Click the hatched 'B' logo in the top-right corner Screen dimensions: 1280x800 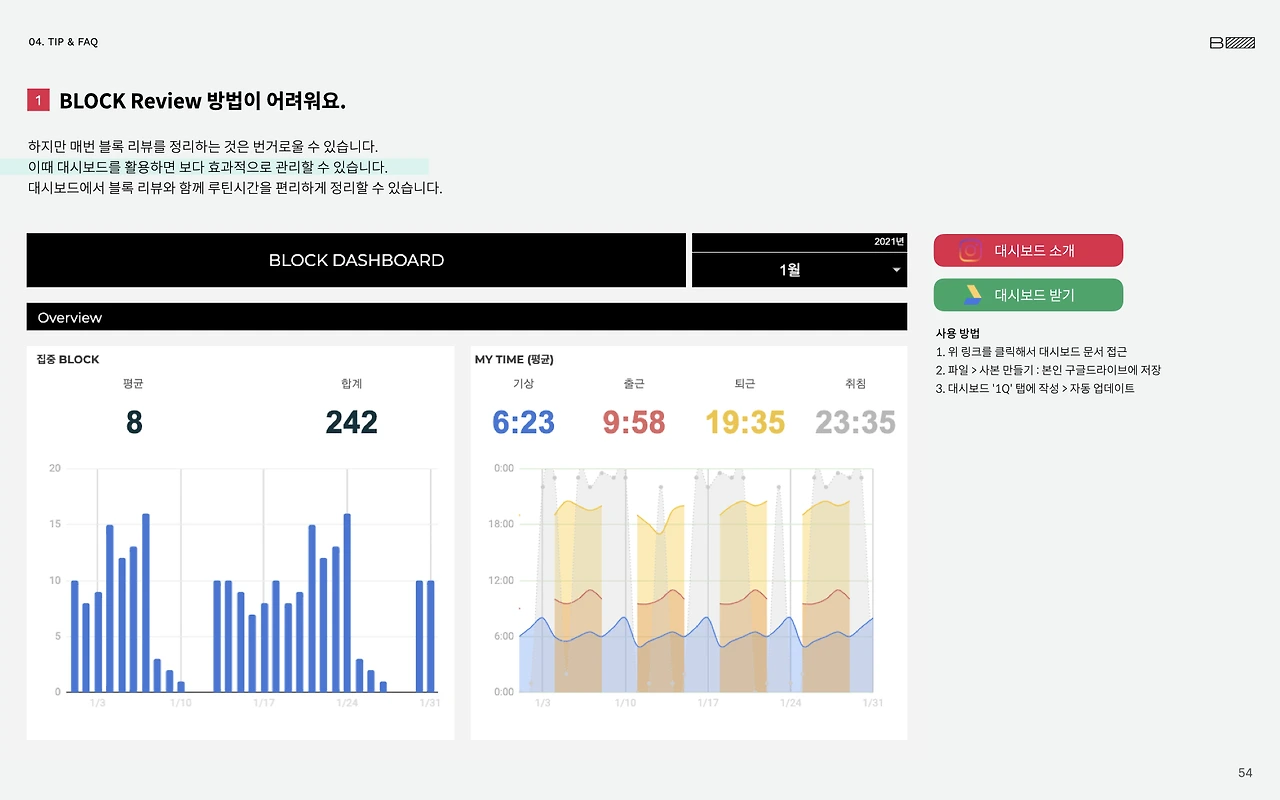coord(1230,42)
